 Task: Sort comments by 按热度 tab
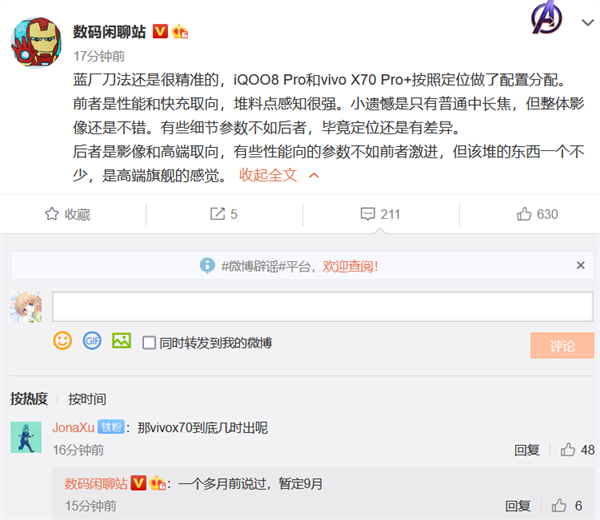[x=29, y=398]
